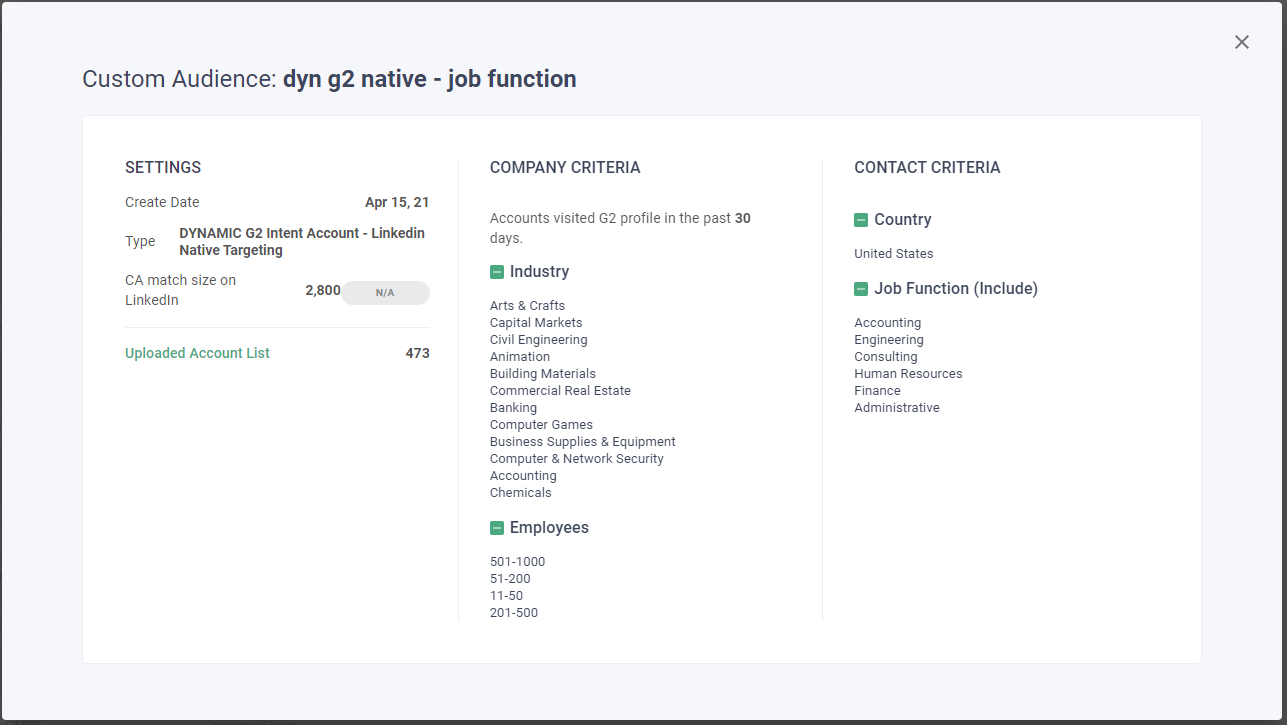Click the 2,800 CA match size value
This screenshot has height=725, width=1287.
(x=322, y=291)
